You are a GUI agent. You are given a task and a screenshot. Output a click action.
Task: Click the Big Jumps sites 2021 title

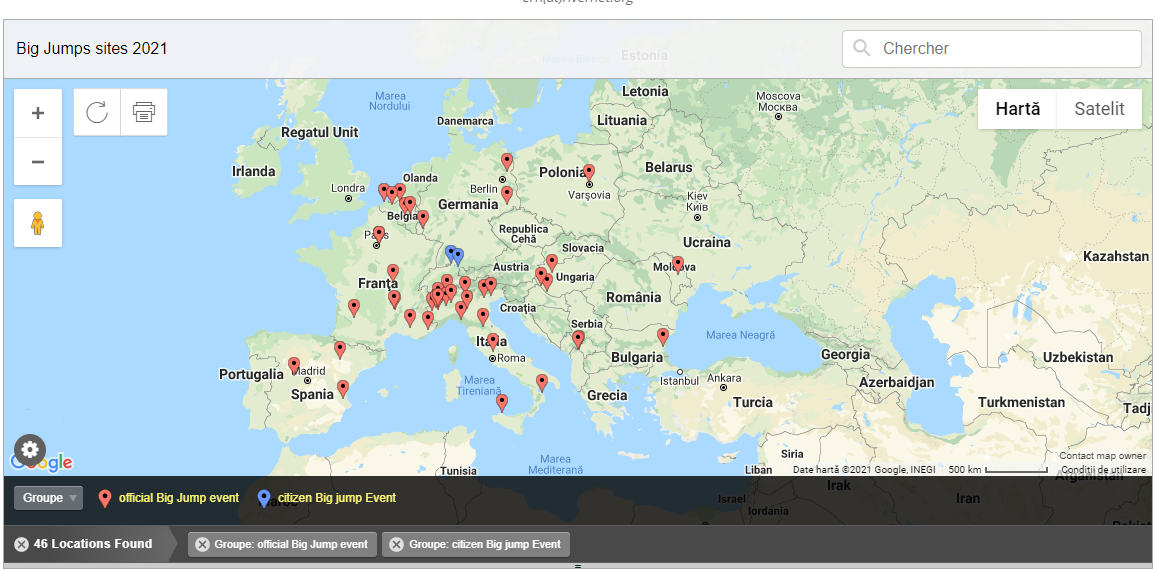coord(91,49)
